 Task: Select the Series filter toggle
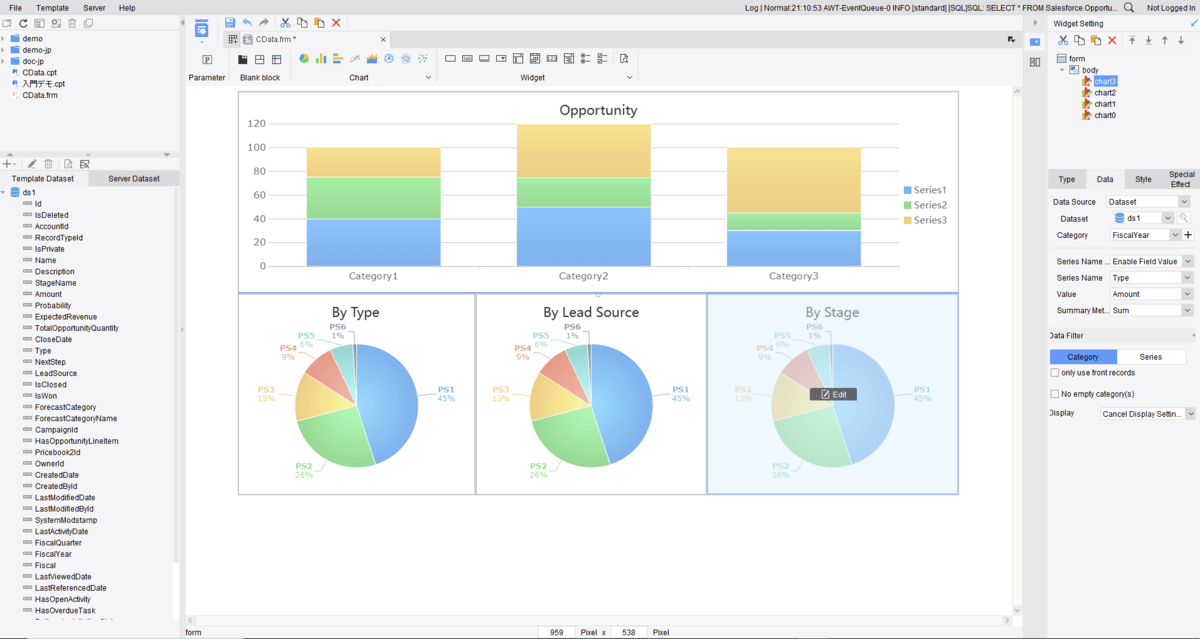pyautogui.click(x=1151, y=356)
